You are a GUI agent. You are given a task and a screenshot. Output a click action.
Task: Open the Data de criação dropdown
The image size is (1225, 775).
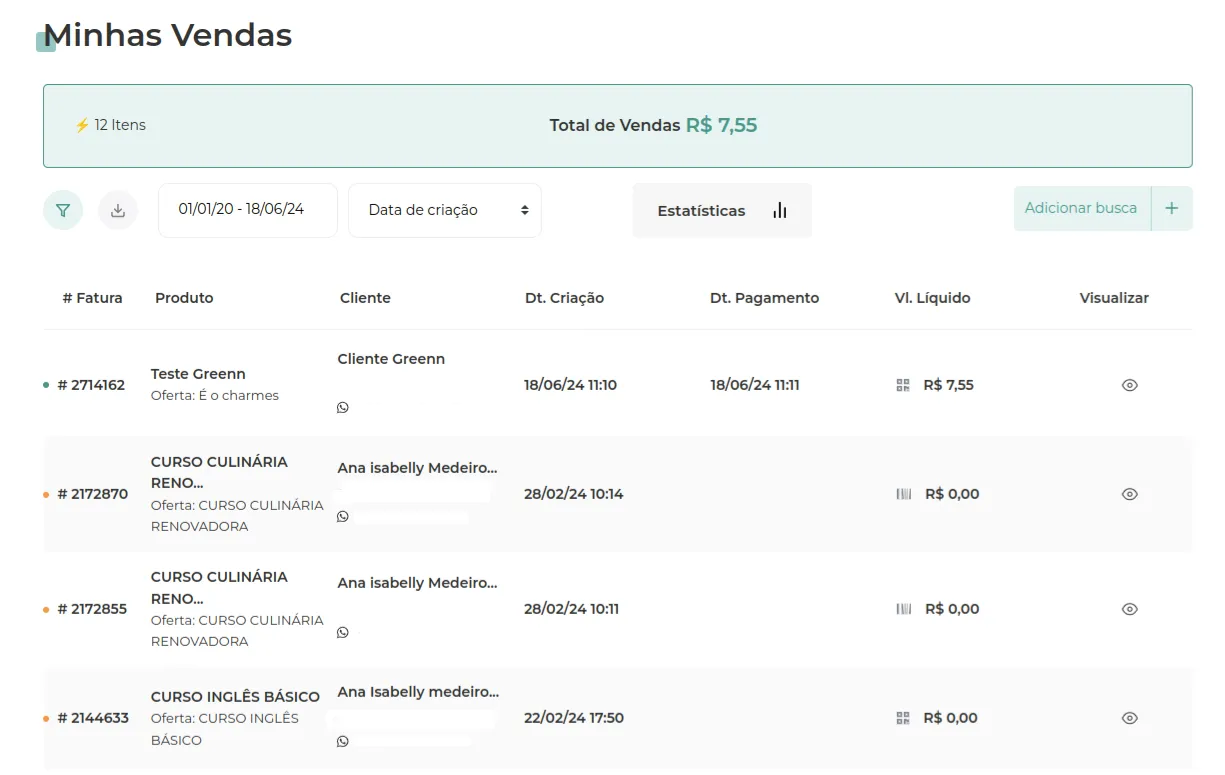pos(445,210)
